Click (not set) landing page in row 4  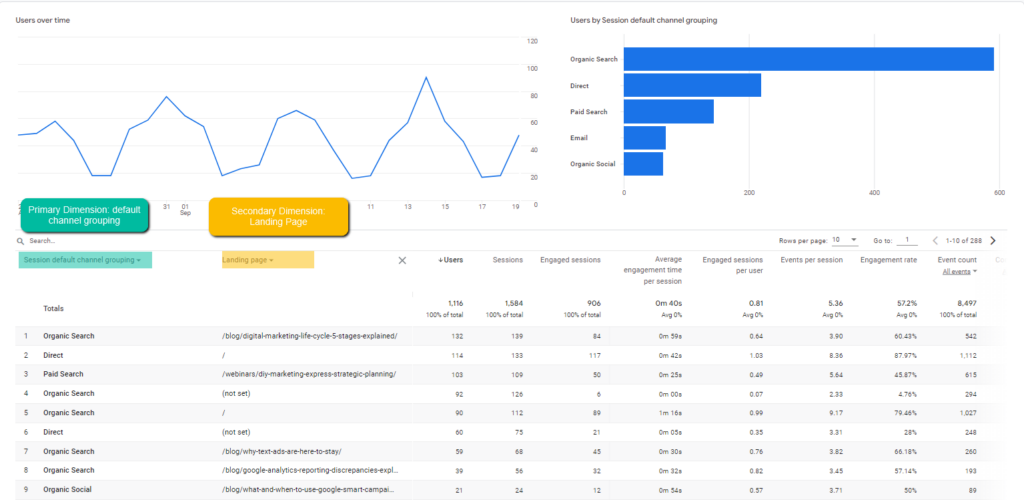pyautogui.click(x=236, y=394)
